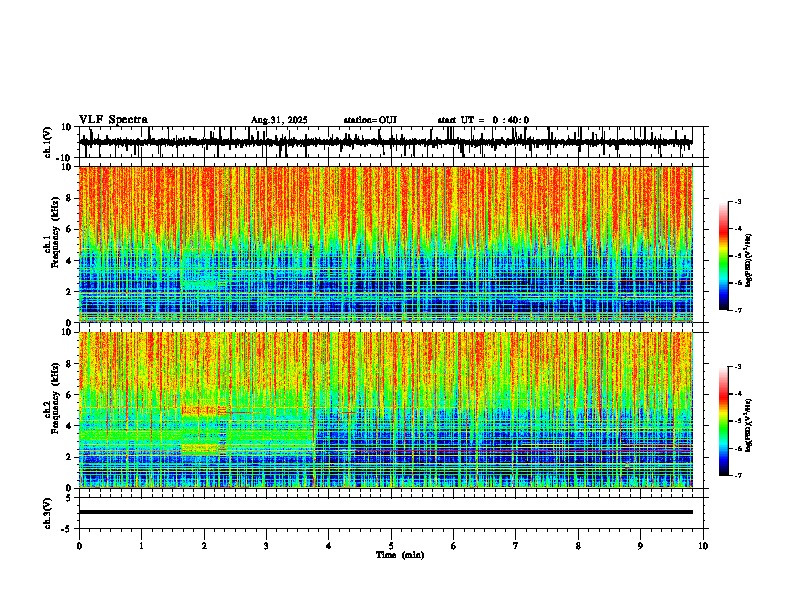Click the "5" tick of ch.3(V) axis
The height and width of the screenshot is (612, 792).
click(x=69, y=497)
